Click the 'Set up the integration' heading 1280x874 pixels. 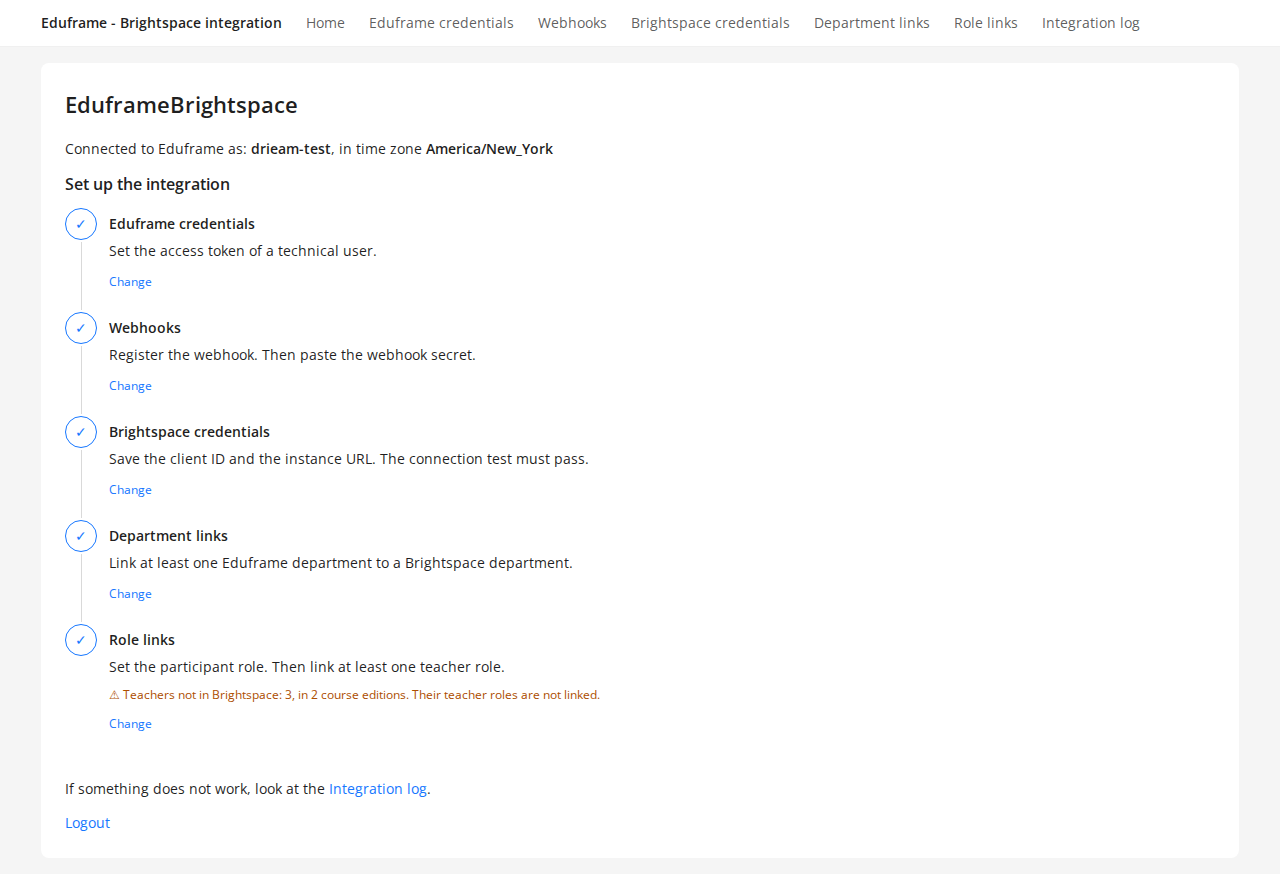click(147, 184)
